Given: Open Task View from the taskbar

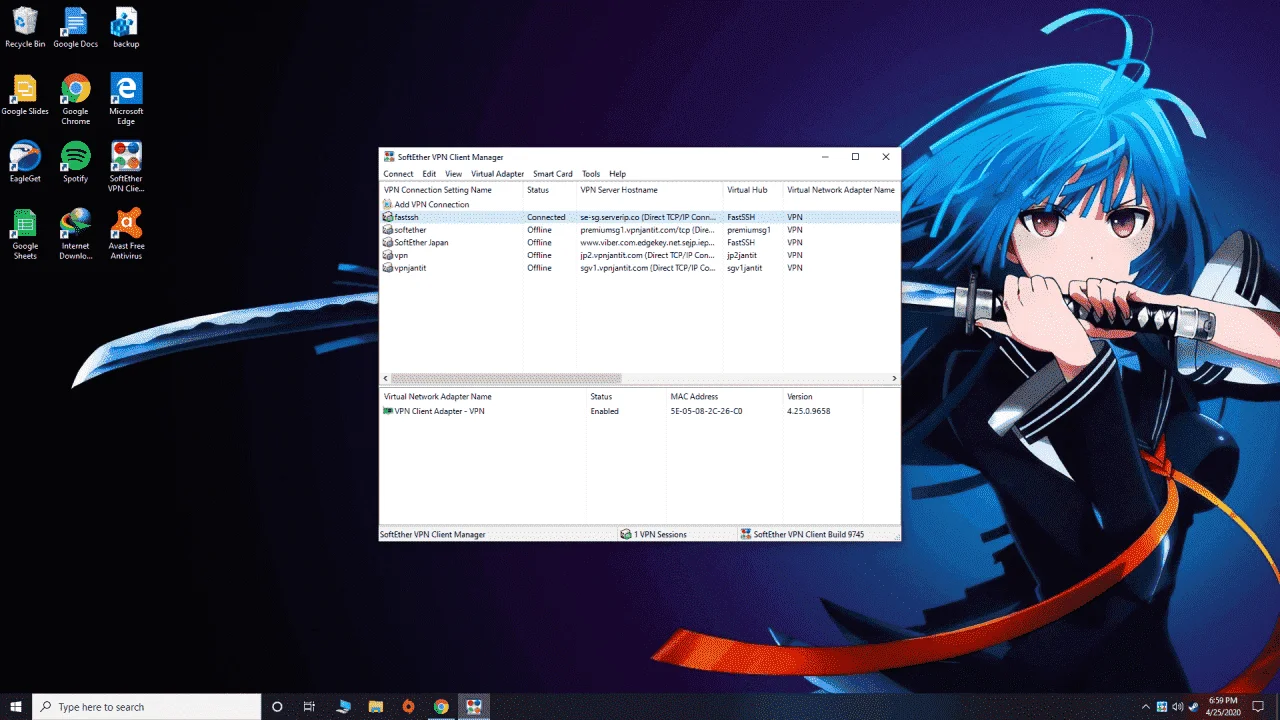Looking at the screenshot, I should tap(309, 706).
